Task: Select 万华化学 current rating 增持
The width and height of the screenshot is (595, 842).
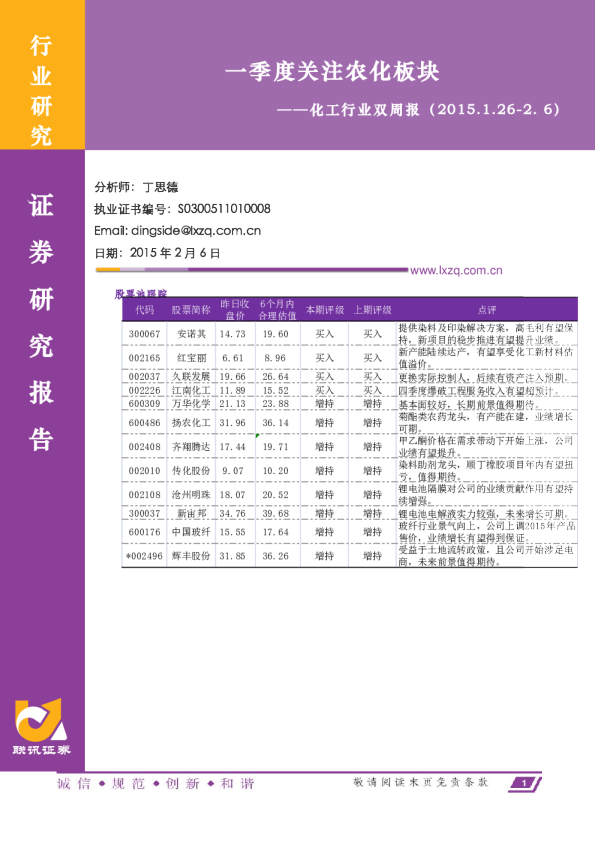Action: click(324, 403)
